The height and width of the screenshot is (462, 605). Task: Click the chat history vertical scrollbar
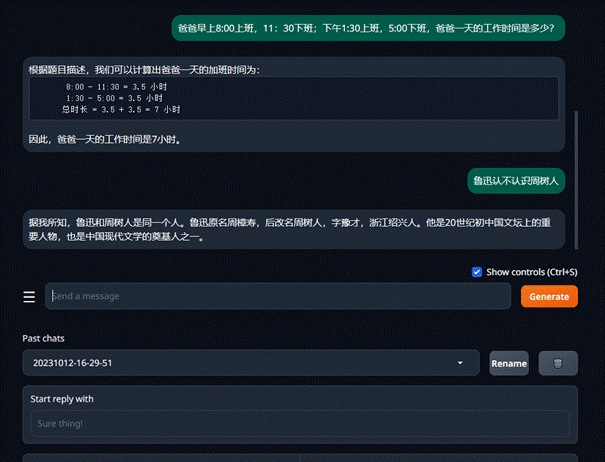575,150
